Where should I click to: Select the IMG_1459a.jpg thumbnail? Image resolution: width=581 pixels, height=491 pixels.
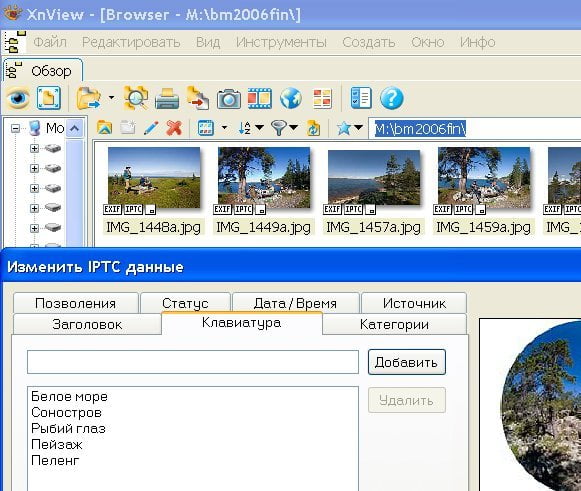(x=484, y=178)
